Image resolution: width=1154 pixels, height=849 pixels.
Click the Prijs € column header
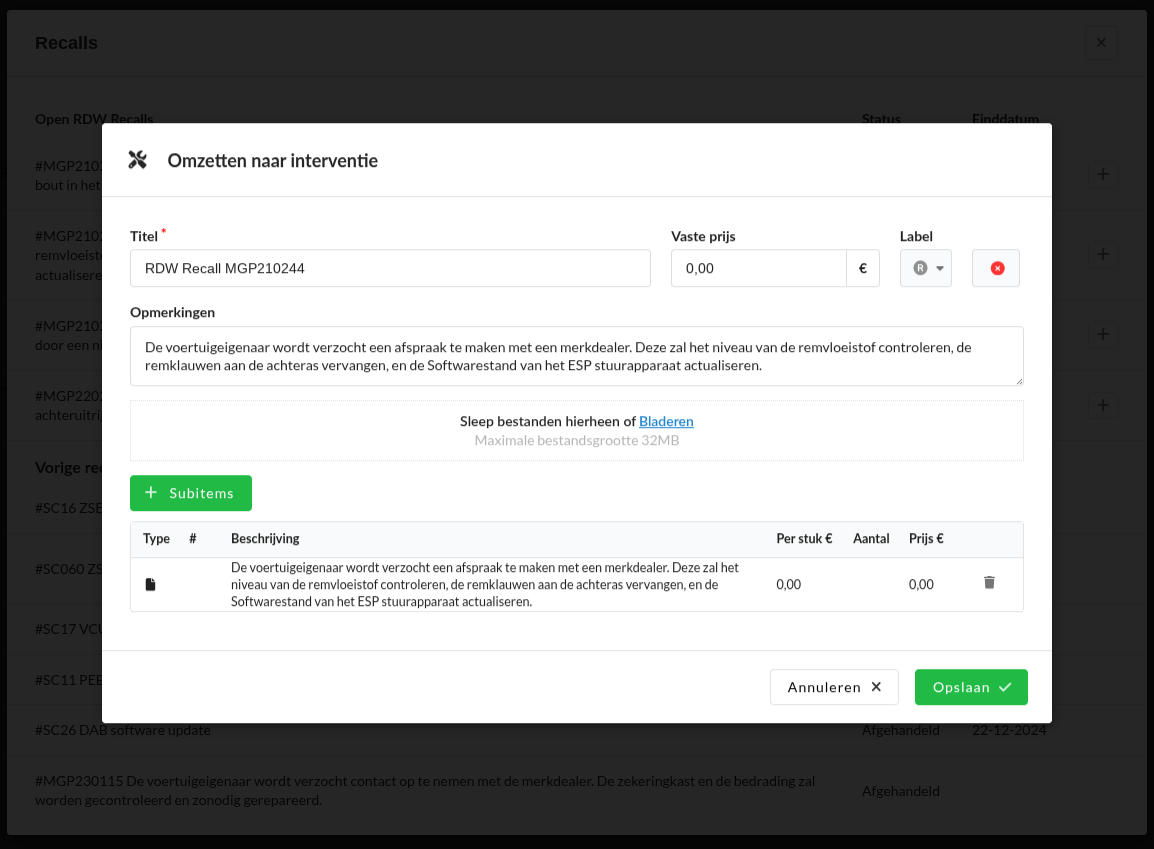(926, 539)
